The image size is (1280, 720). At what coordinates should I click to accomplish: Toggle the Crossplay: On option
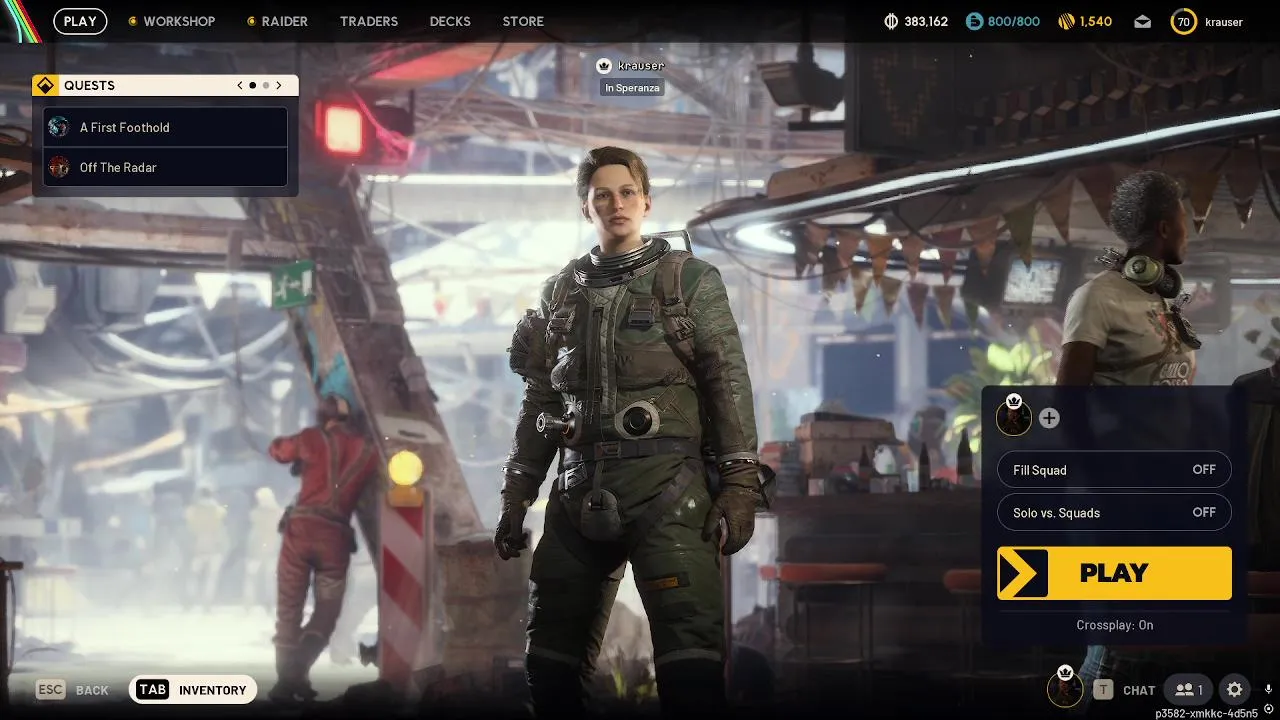point(1114,625)
